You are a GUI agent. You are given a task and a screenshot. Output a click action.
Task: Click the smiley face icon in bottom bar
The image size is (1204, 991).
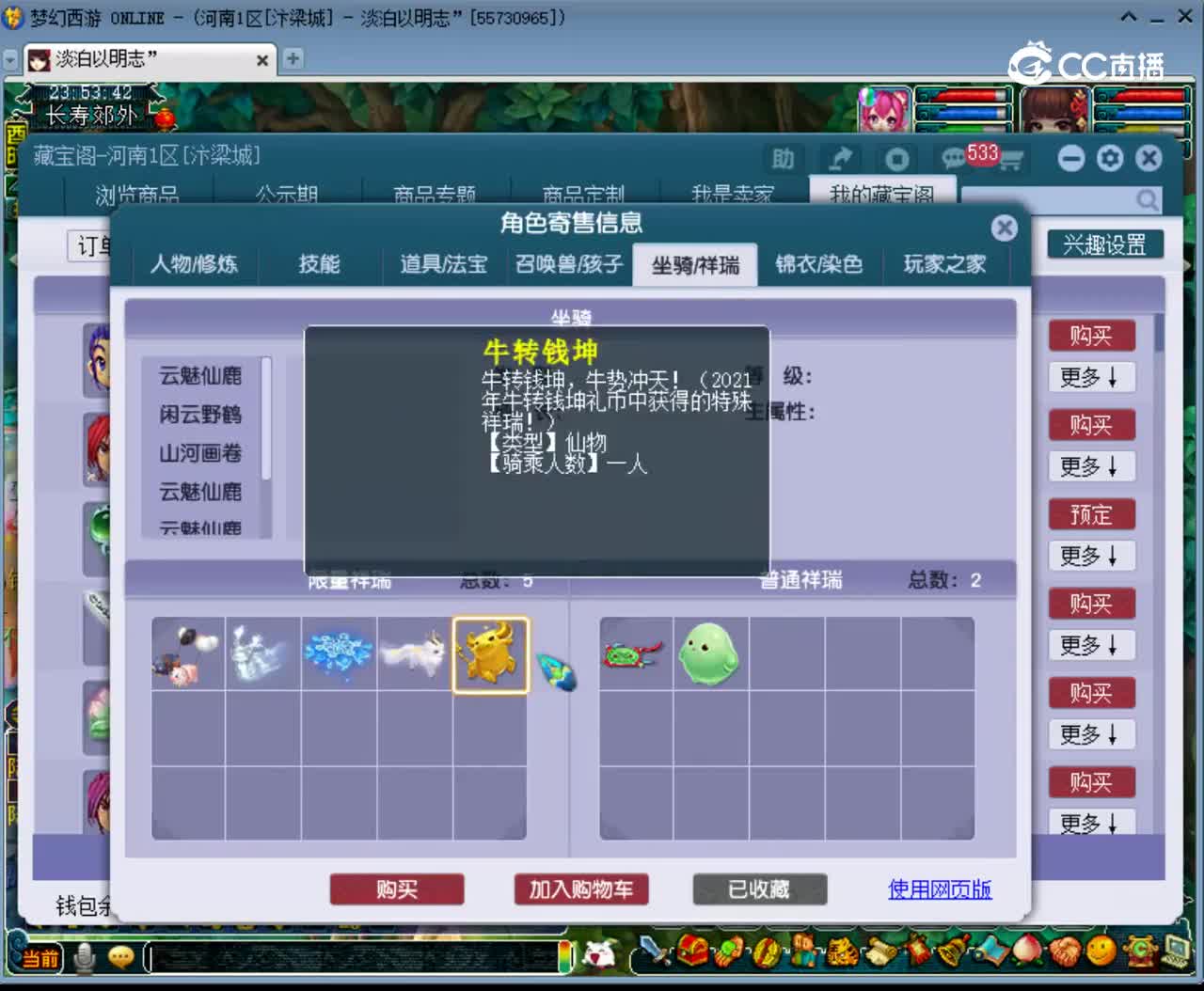tap(1101, 952)
